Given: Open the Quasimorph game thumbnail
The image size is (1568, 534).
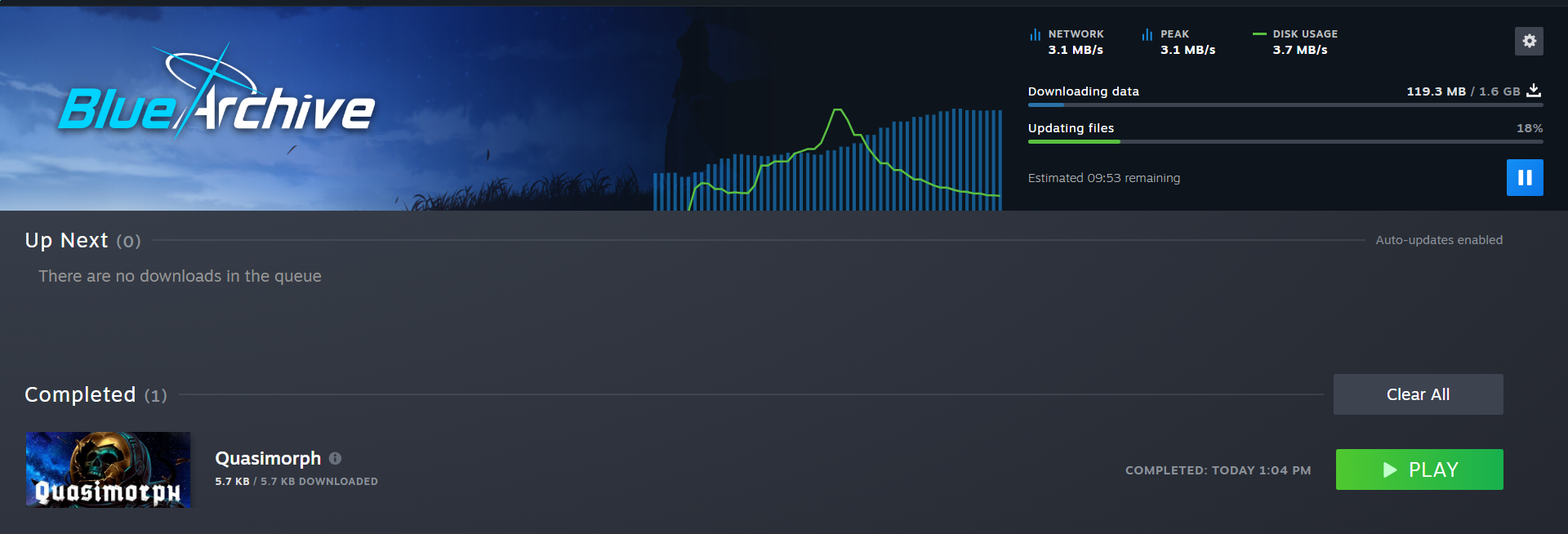Looking at the screenshot, I should (108, 469).
